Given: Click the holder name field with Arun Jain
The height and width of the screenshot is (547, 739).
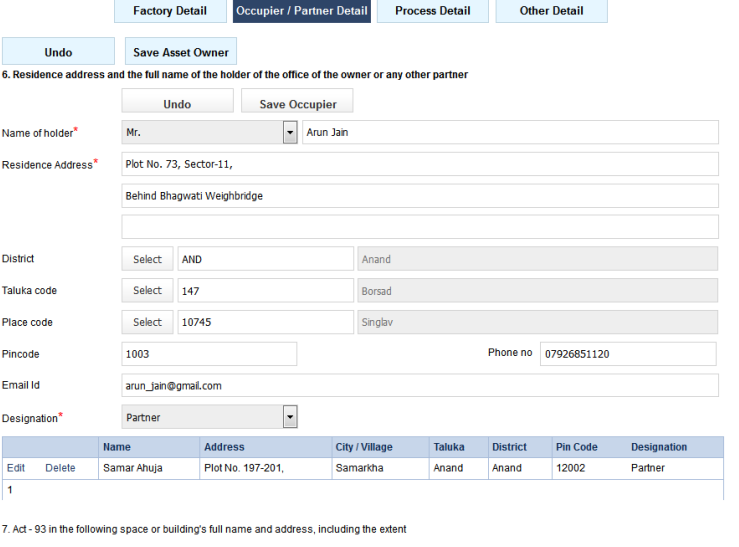Looking at the screenshot, I should pyautogui.click(x=510, y=132).
